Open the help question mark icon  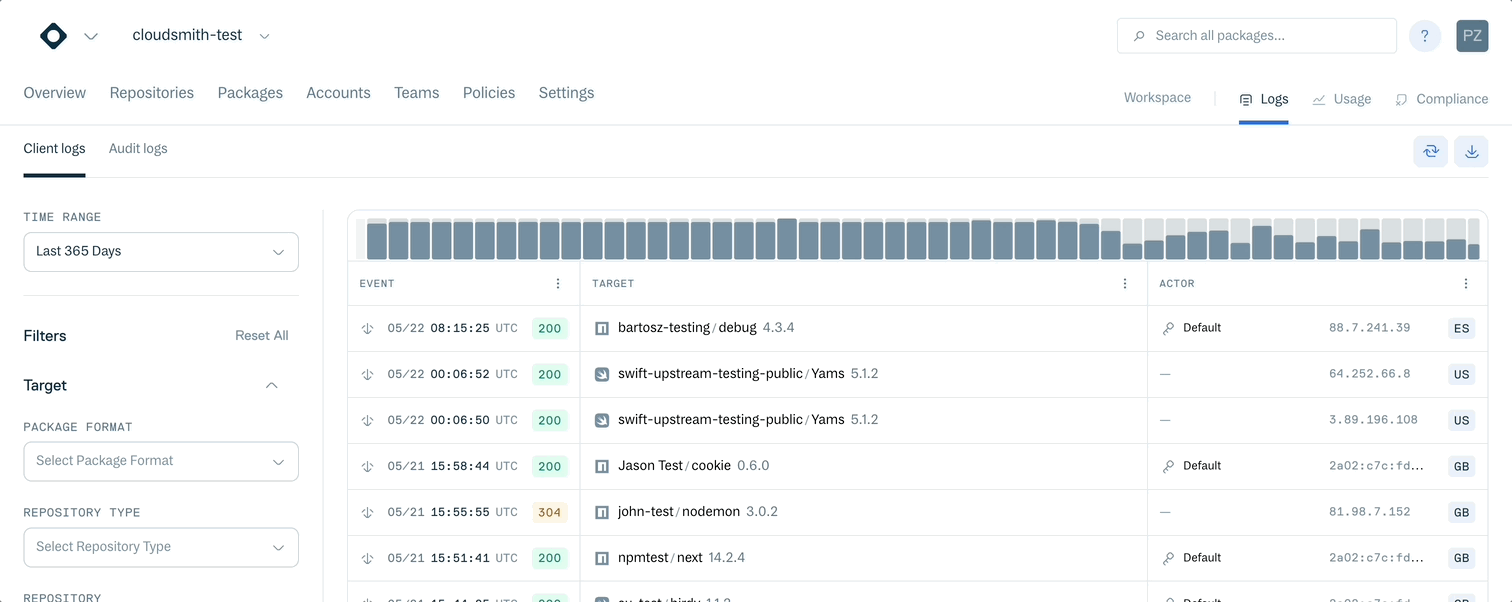click(x=1424, y=35)
